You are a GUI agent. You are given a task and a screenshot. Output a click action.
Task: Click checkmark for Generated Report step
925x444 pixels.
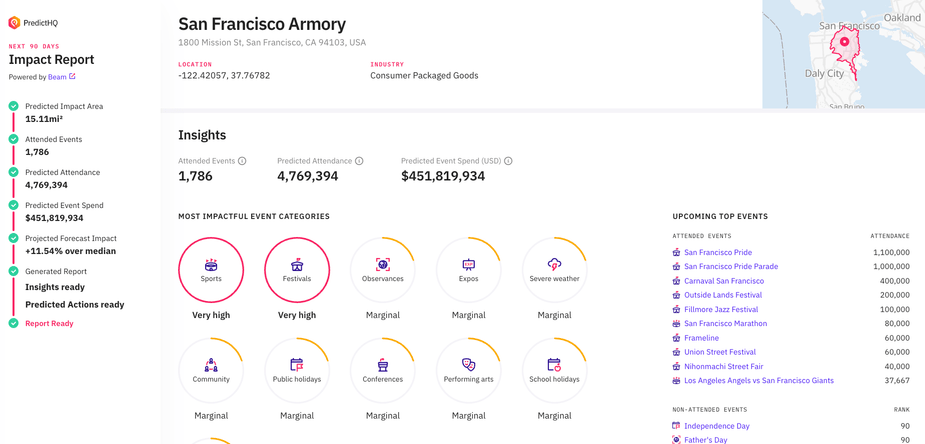pos(13,271)
